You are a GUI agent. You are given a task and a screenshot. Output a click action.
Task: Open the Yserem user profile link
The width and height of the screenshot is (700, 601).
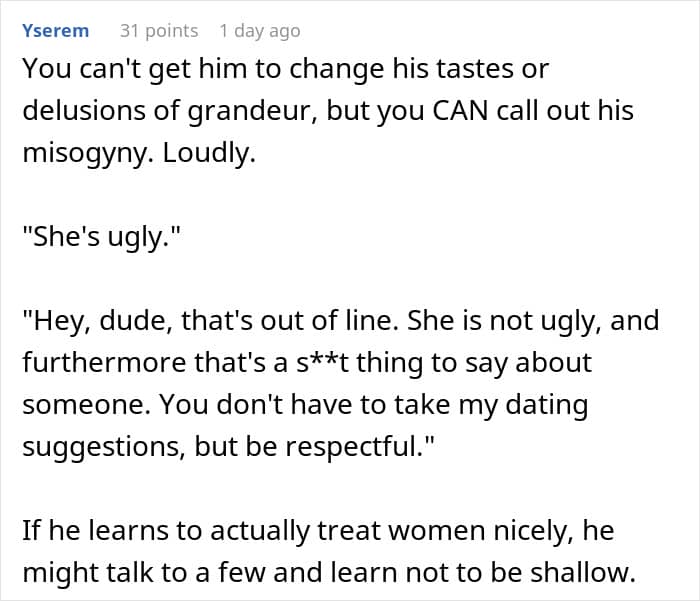click(55, 31)
